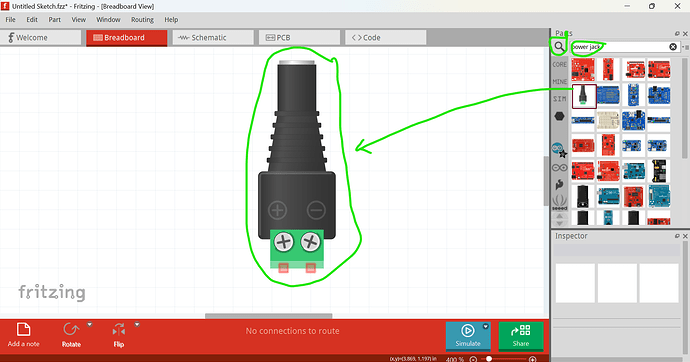Select the Arduino parts bin icon
The image size is (690, 362).
[559, 168]
